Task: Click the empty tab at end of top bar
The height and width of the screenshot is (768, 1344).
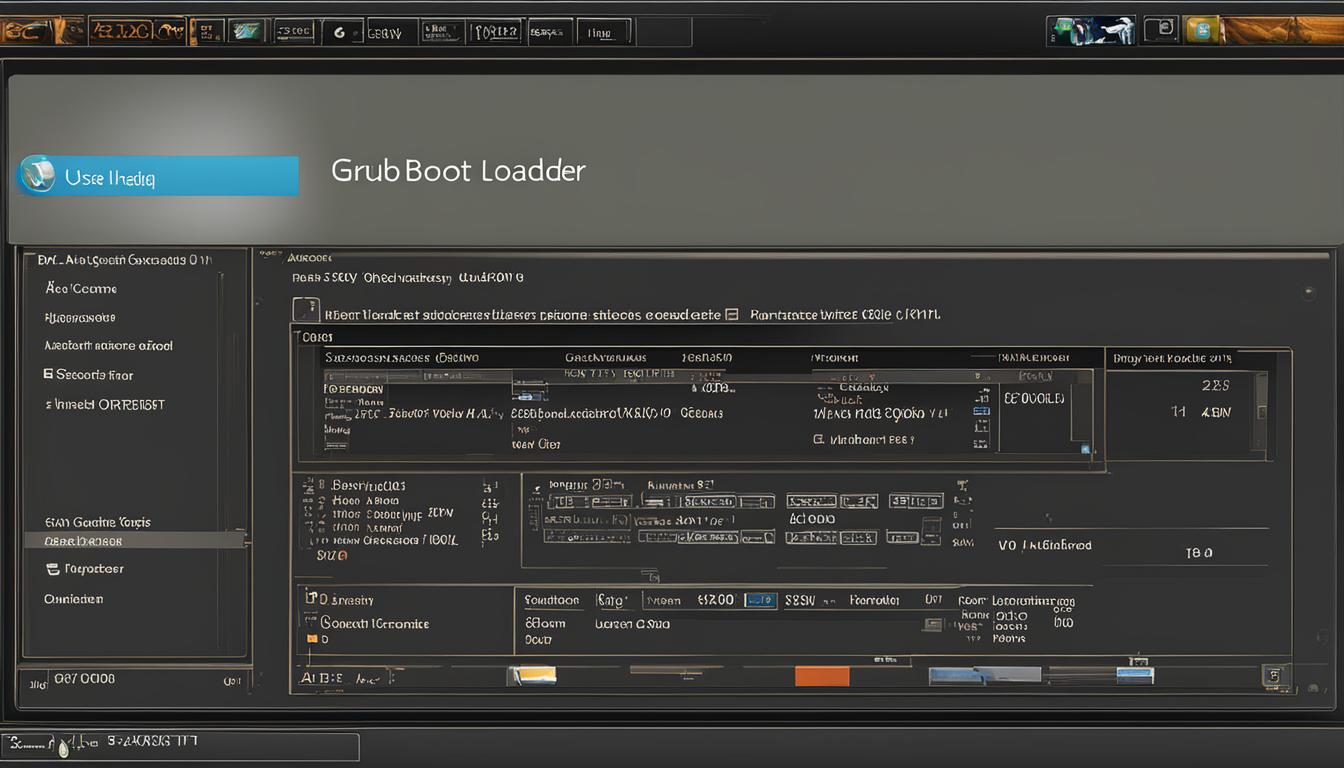Action: click(x=664, y=32)
